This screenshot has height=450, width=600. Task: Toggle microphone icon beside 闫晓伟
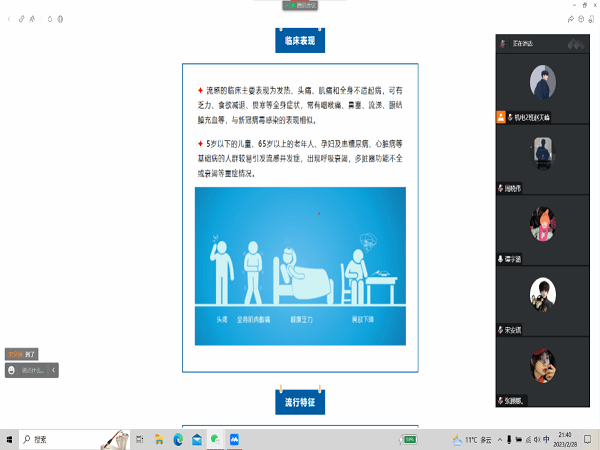pos(500,188)
